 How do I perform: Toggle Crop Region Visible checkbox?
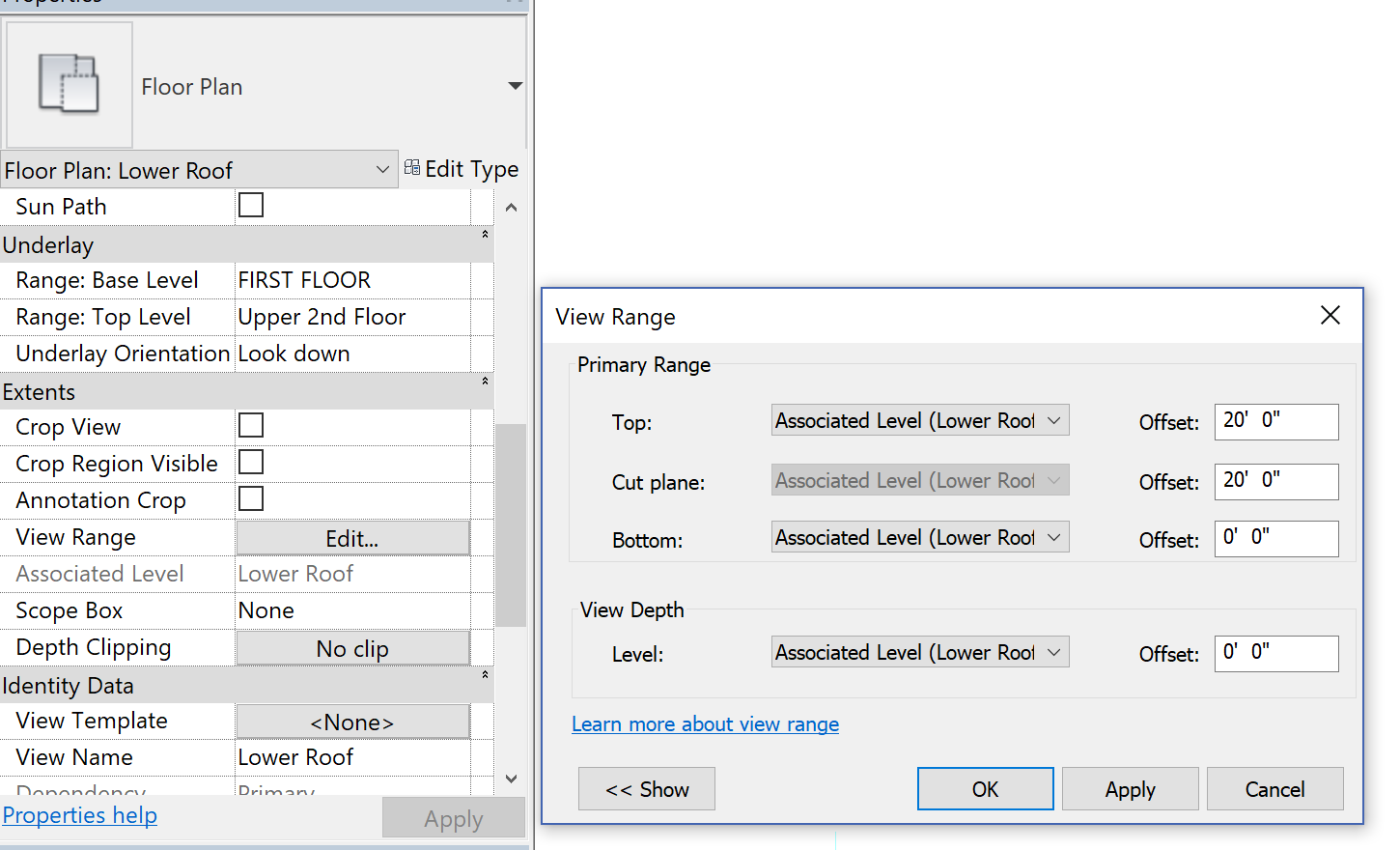point(251,463)
